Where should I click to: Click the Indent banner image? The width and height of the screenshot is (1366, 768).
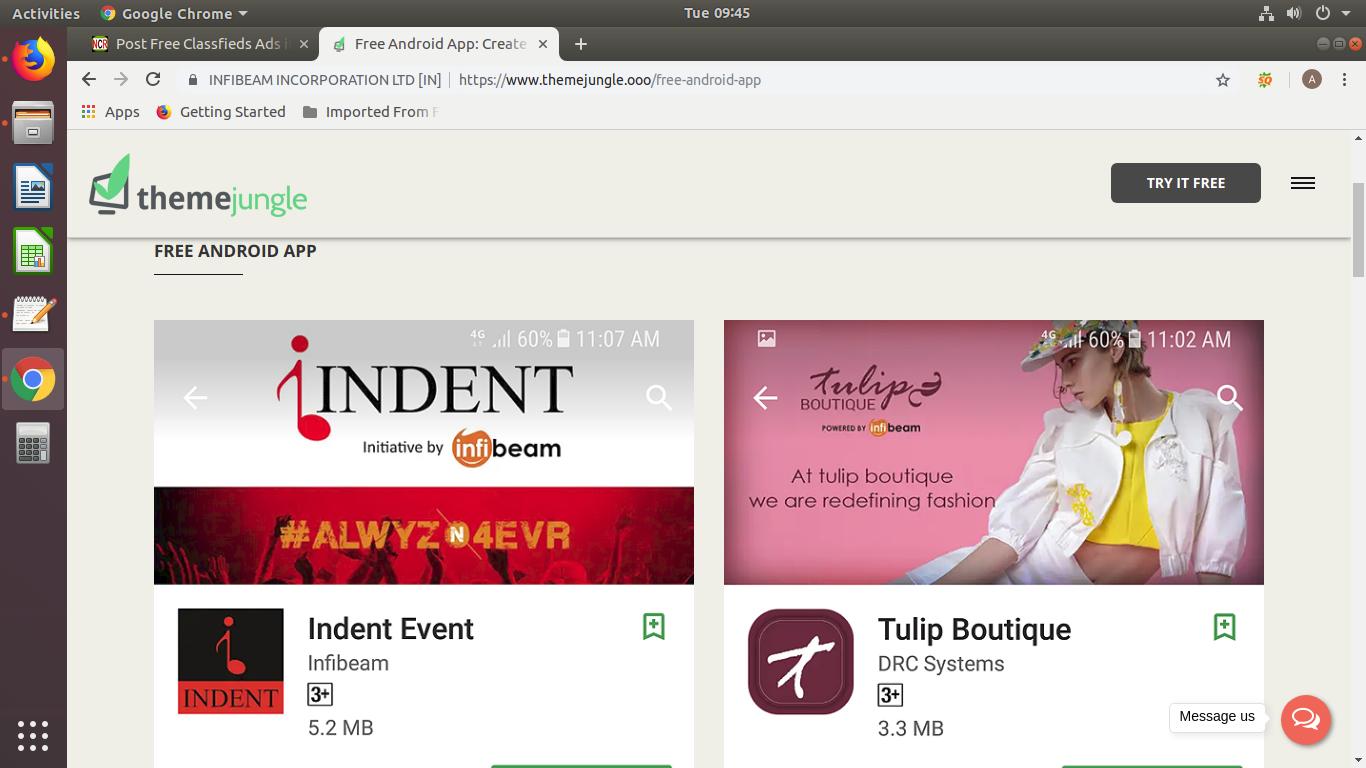[x=424, y=452]
